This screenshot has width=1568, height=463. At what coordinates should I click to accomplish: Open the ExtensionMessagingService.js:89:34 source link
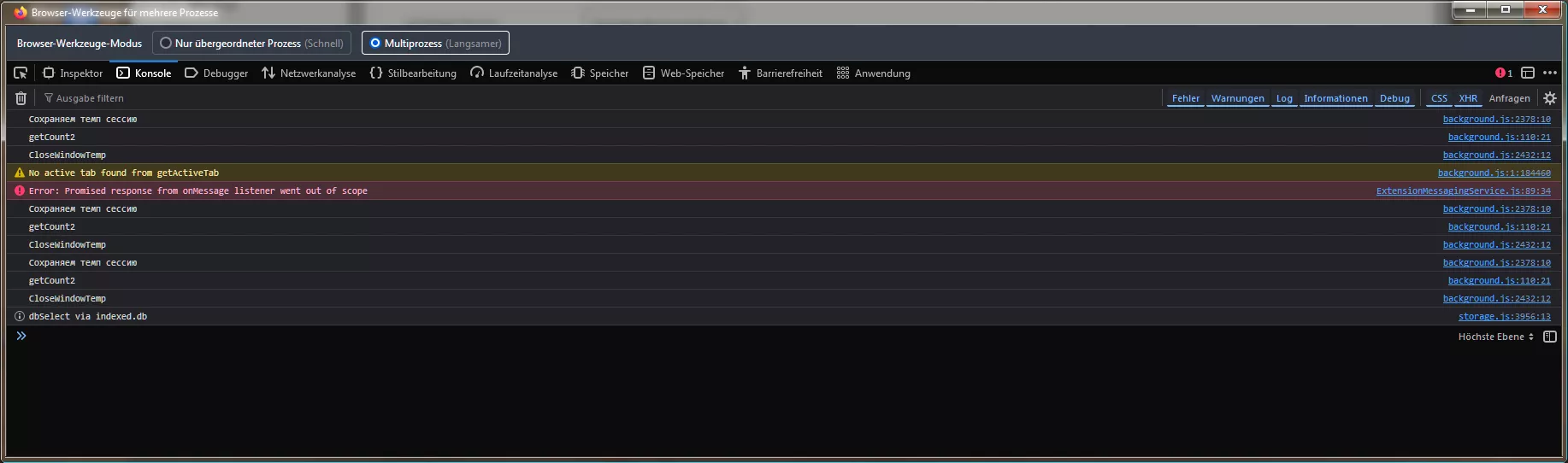tap(1463, 191)
